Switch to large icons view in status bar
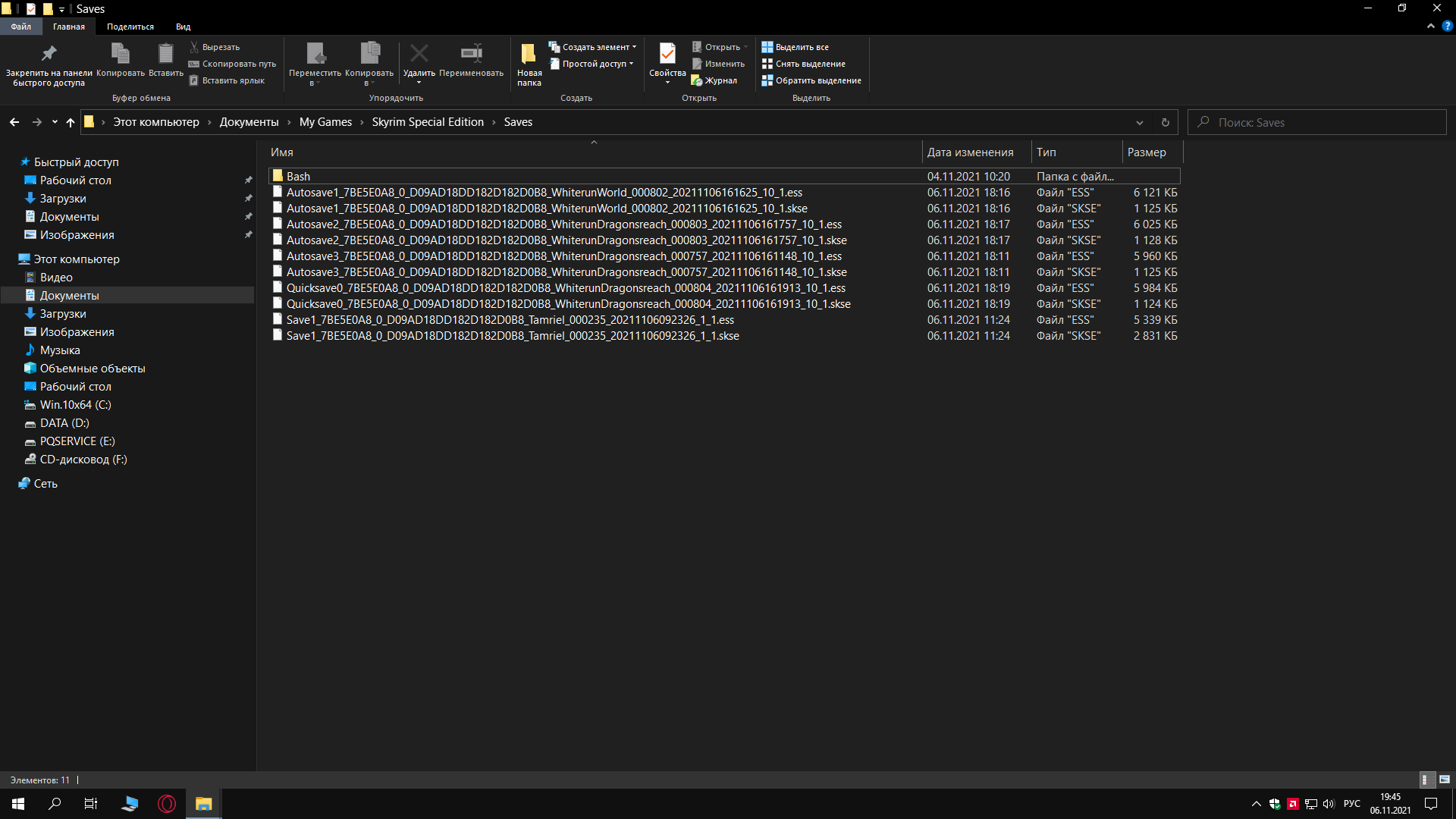Viewport: 1456px width, 819px height. pos(1445,780)
